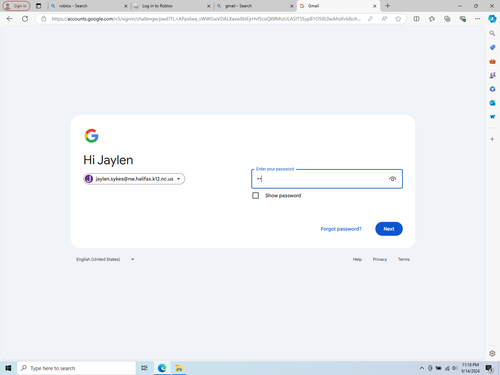This screenshot has height=375, width=500.
Task: Open the Terms link
Action: coord(404,259)
